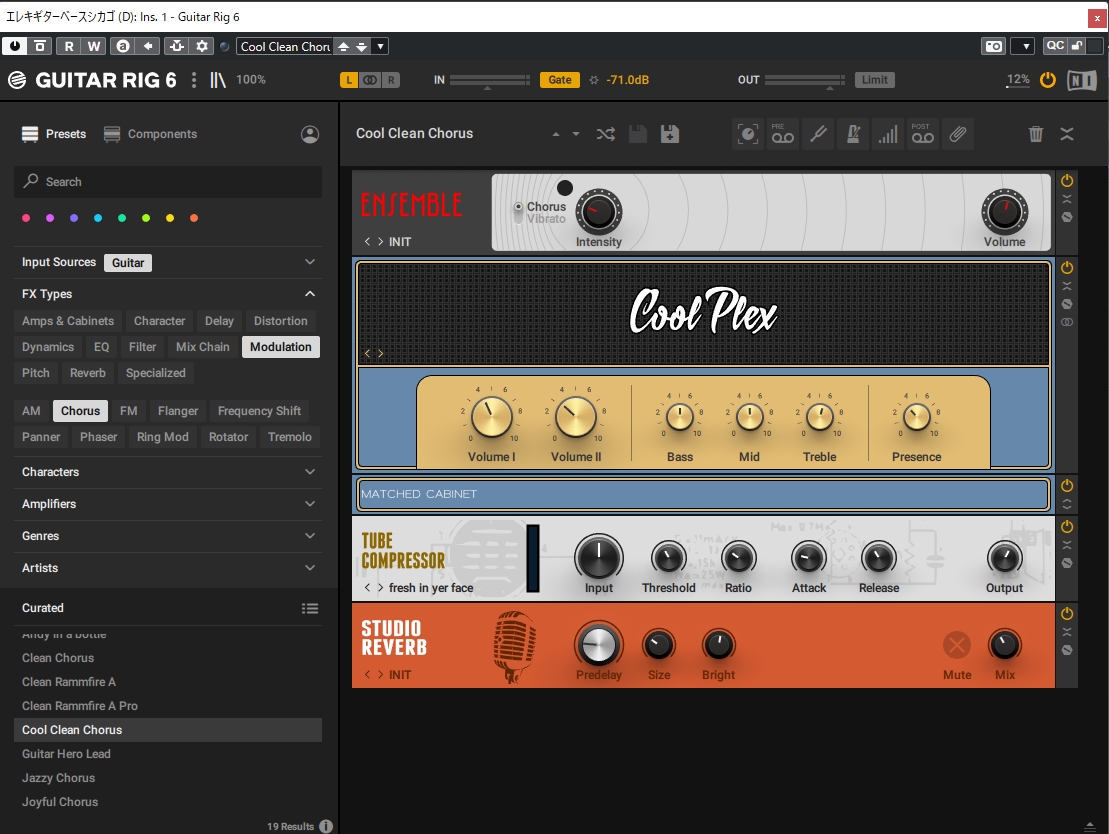Click the volume level meter icon

click(x=888, y=133)
